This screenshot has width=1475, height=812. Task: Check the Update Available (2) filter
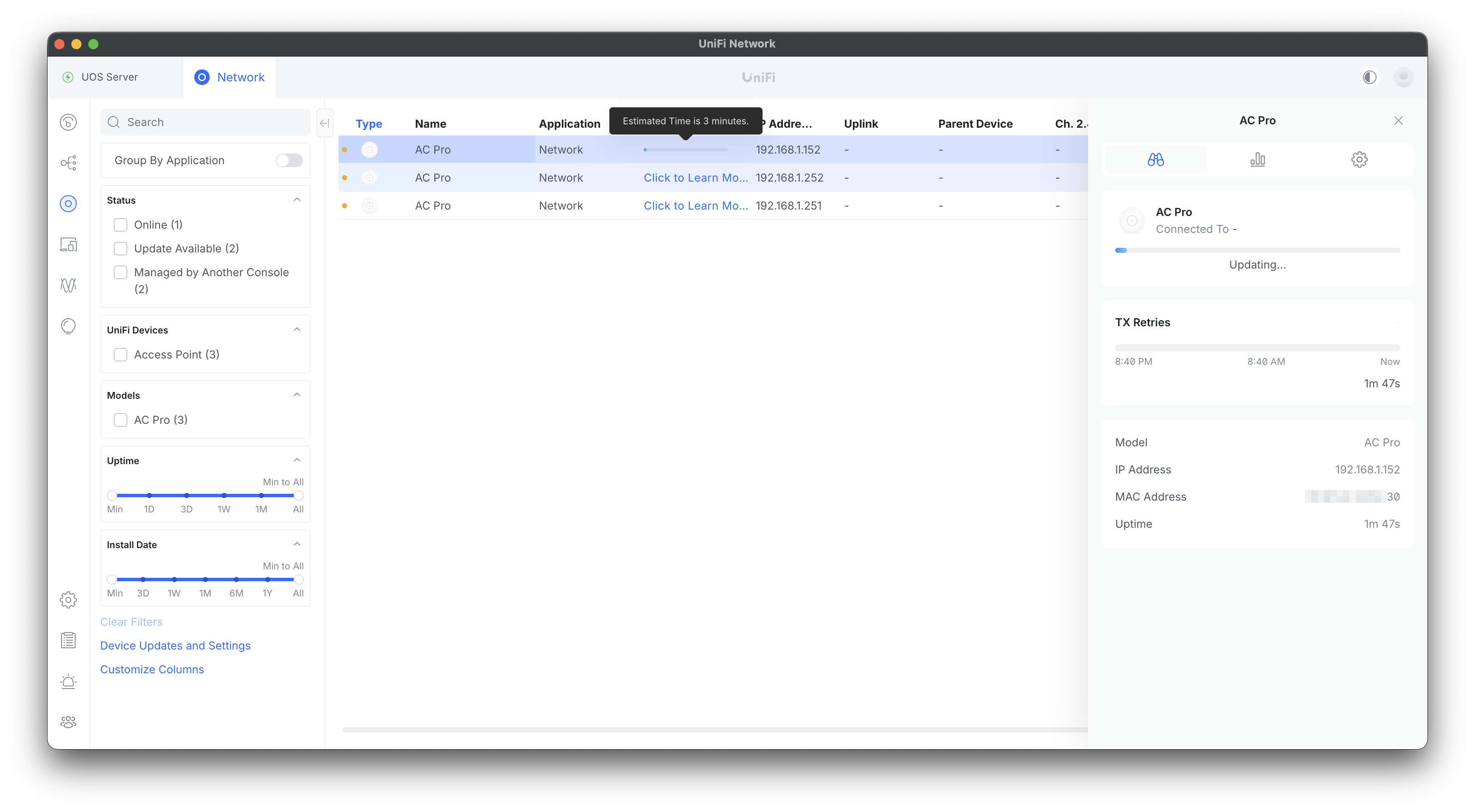click(x=120, y=249)
